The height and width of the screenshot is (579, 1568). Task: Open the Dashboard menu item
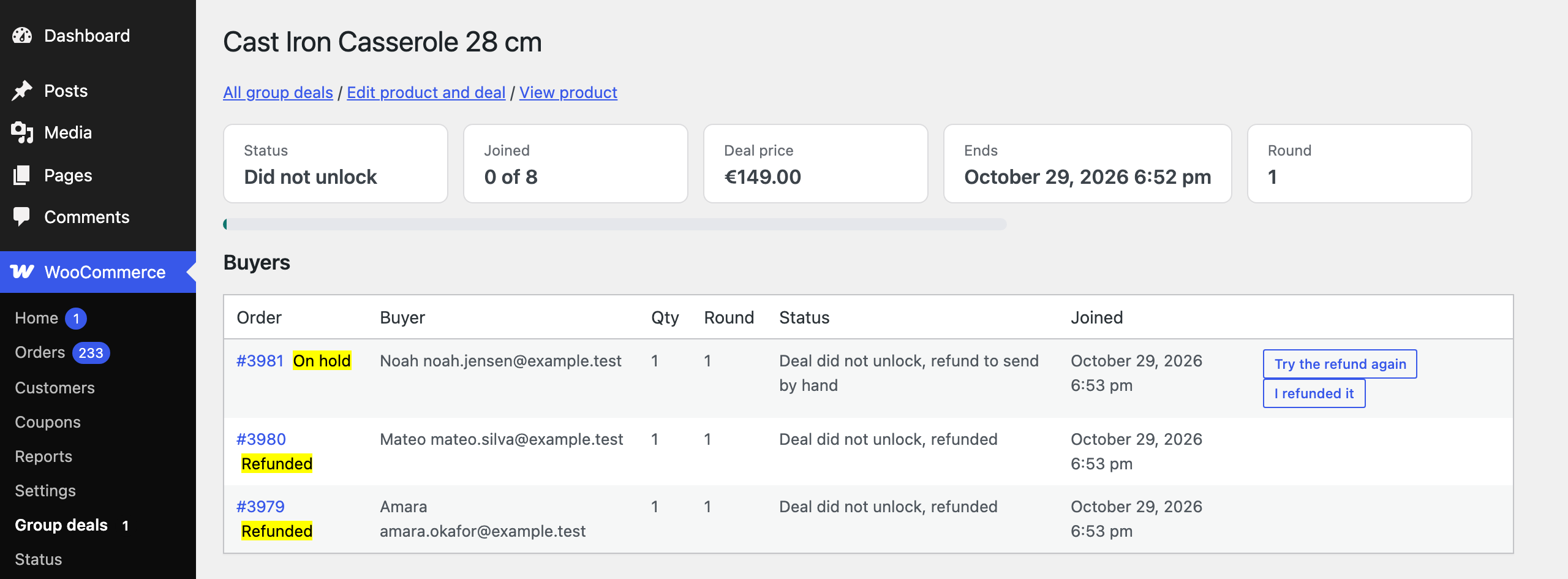(x=87, y=36)
